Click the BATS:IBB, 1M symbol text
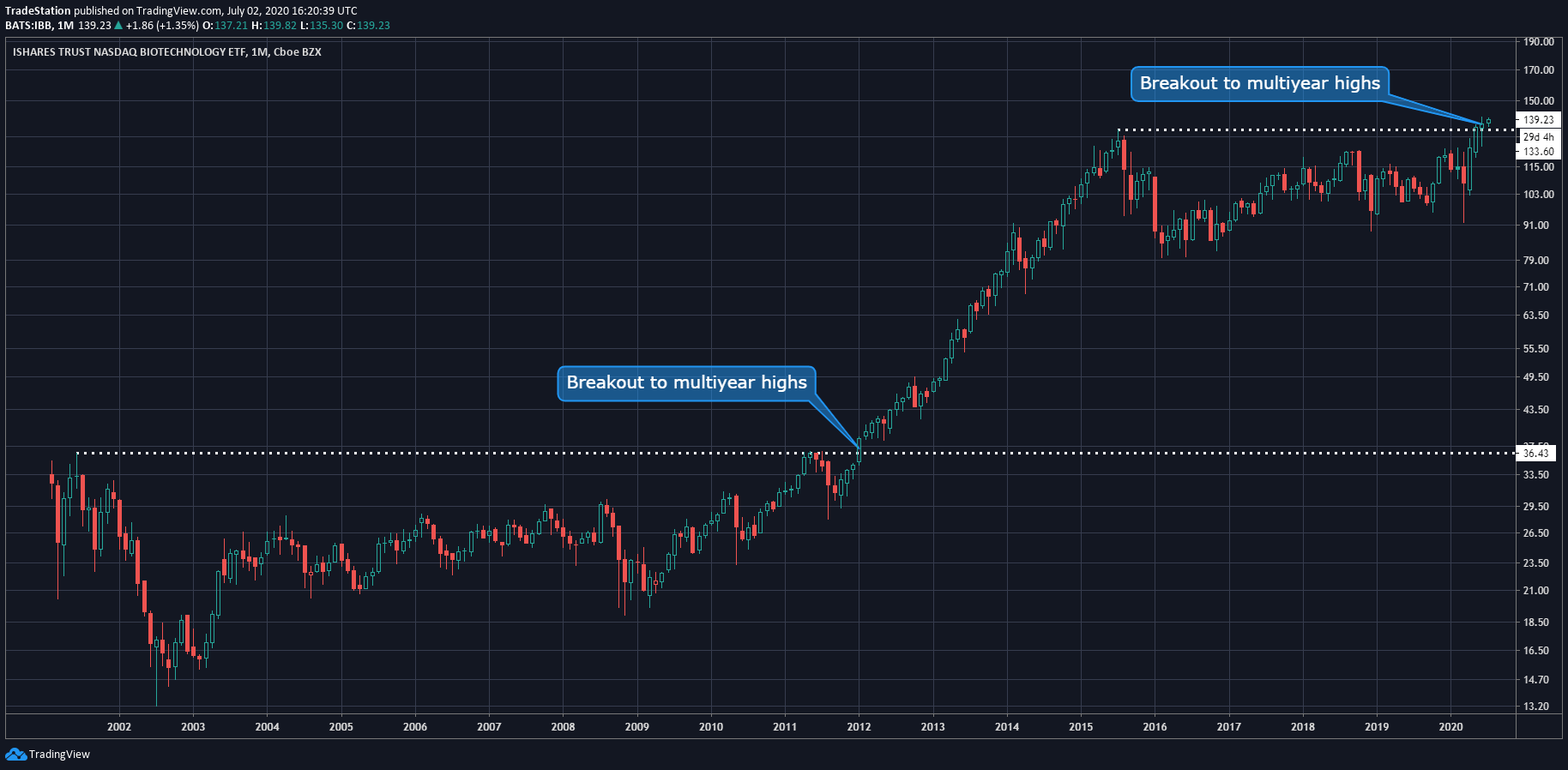Viewport: 1568px width, 770px height. (39, 26)
